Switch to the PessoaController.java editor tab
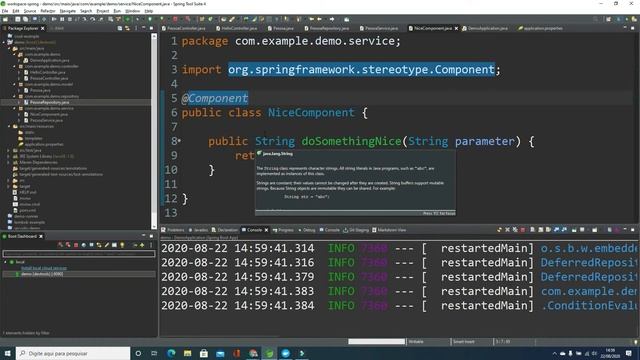This screenshot has width=640, height=360. [184, 28]
